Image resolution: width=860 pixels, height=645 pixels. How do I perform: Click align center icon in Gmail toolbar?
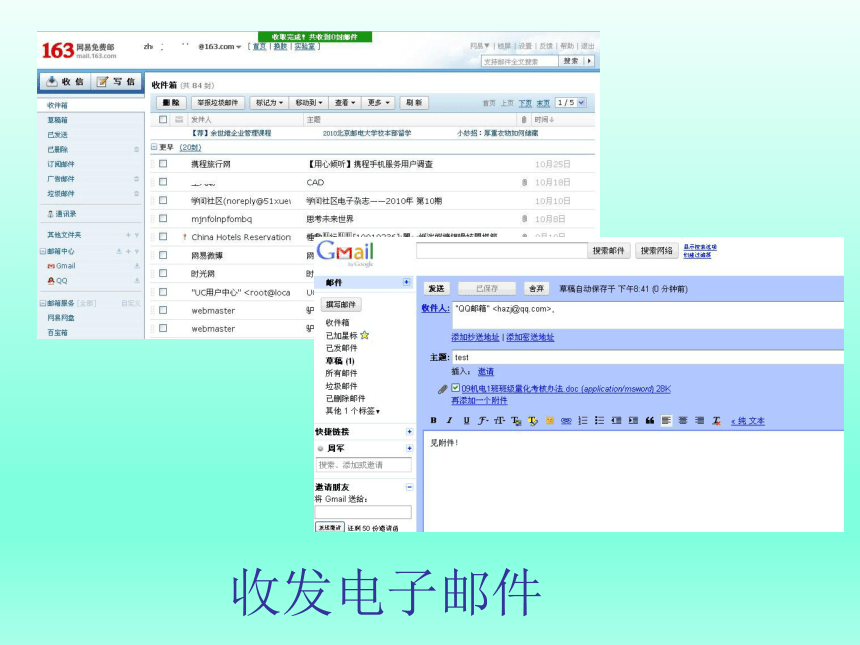click(x=683, y=420)
